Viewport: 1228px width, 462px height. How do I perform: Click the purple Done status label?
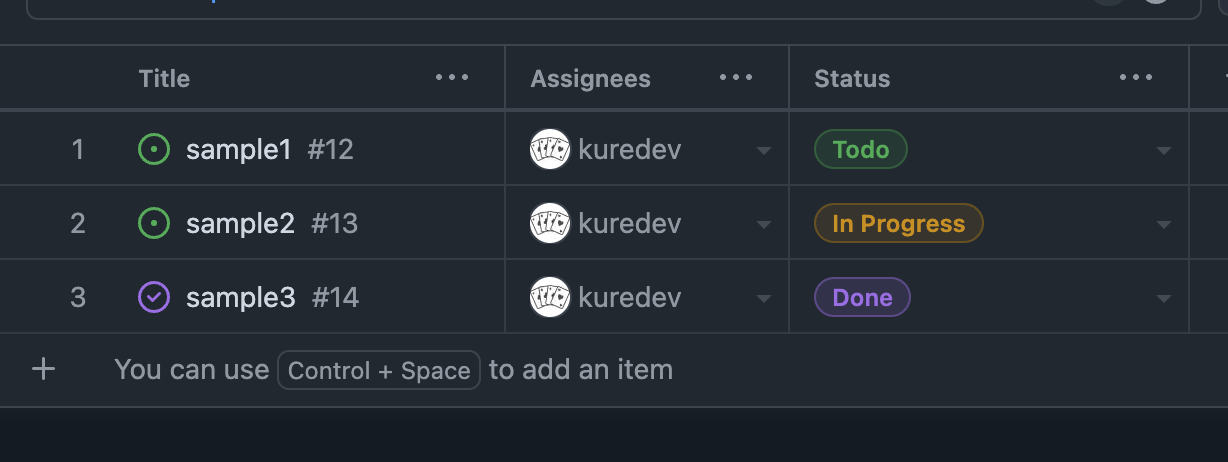862,298
